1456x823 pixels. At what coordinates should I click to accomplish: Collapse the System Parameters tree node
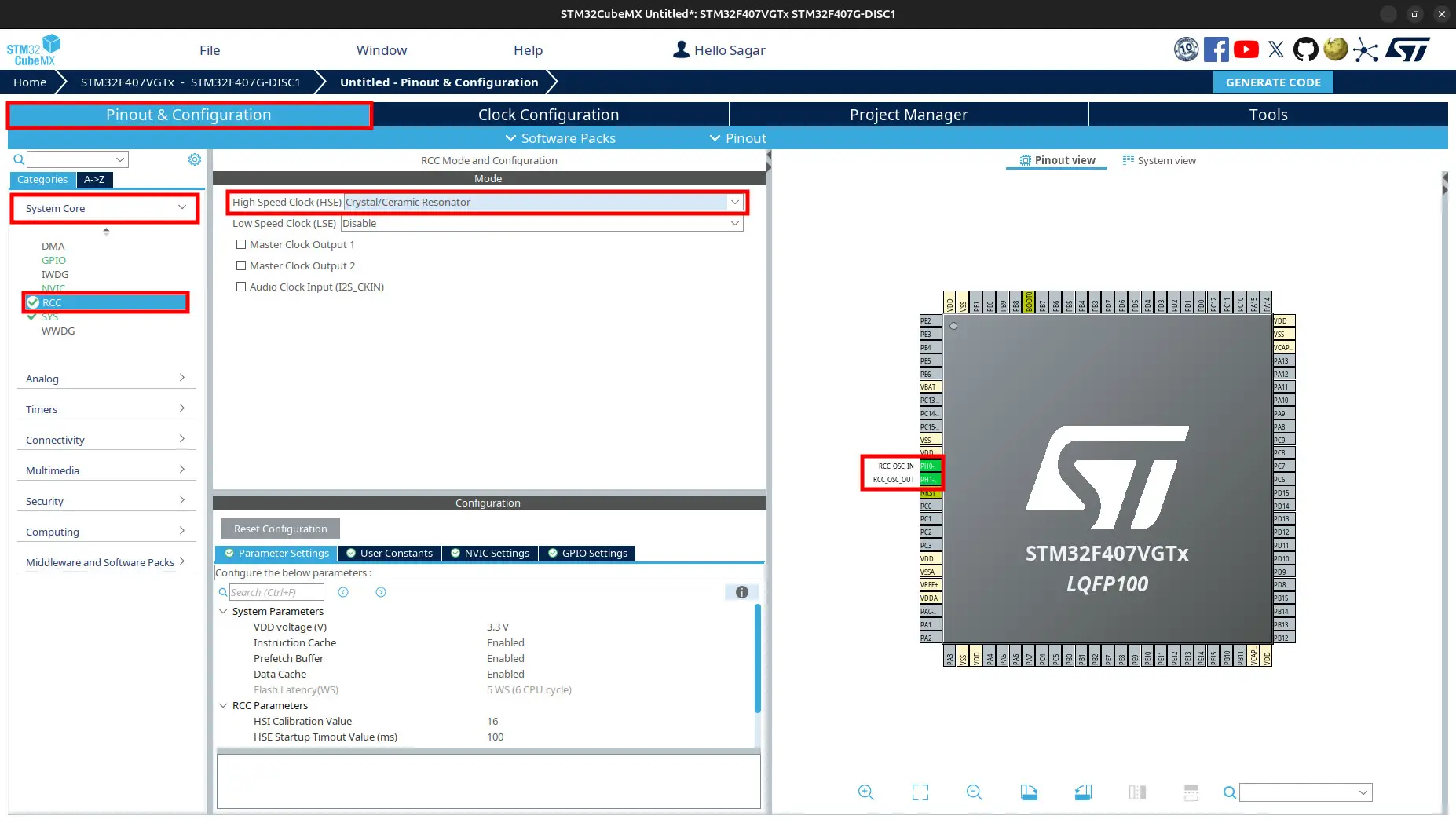223,611
